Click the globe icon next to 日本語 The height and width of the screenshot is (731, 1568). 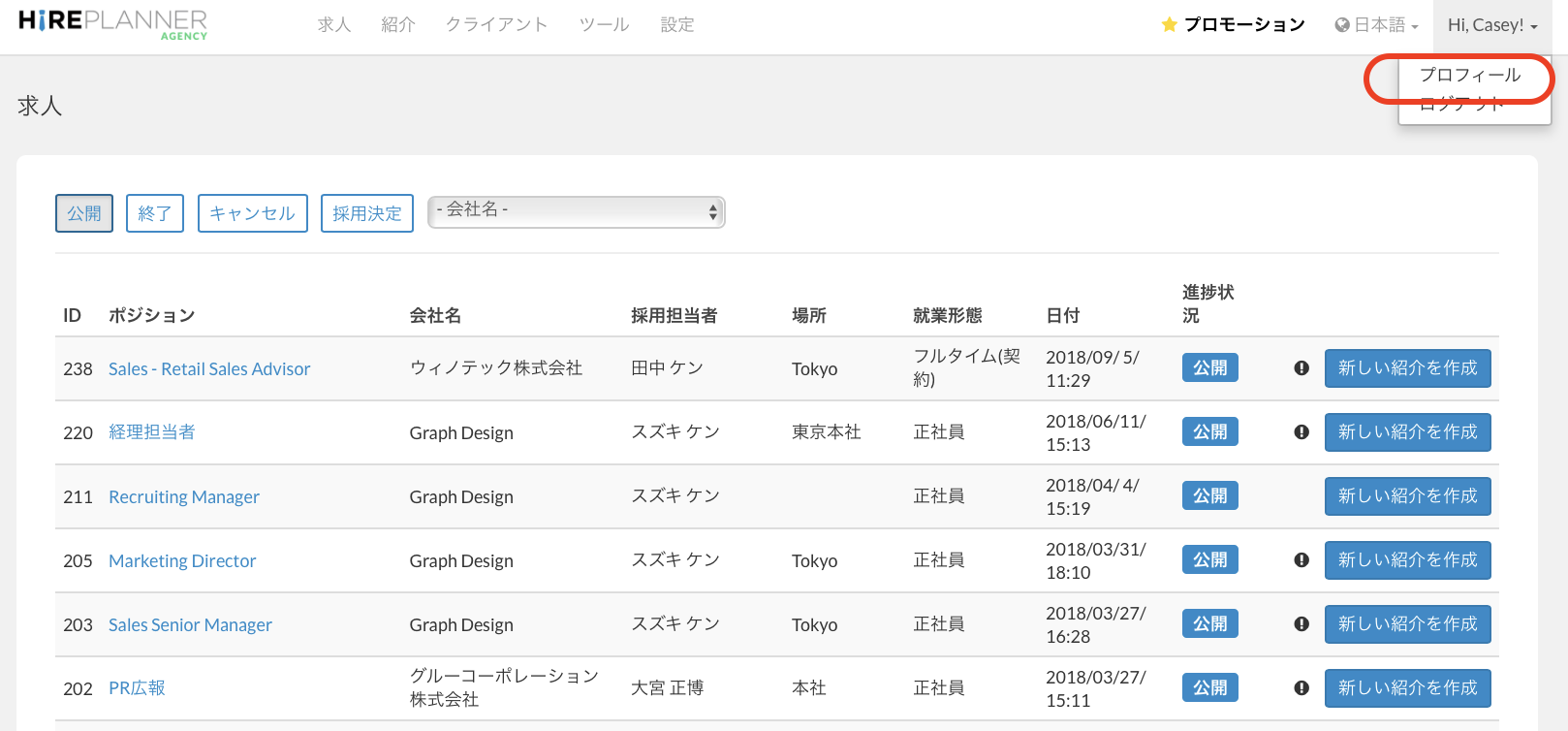[x=1342, y=25]
